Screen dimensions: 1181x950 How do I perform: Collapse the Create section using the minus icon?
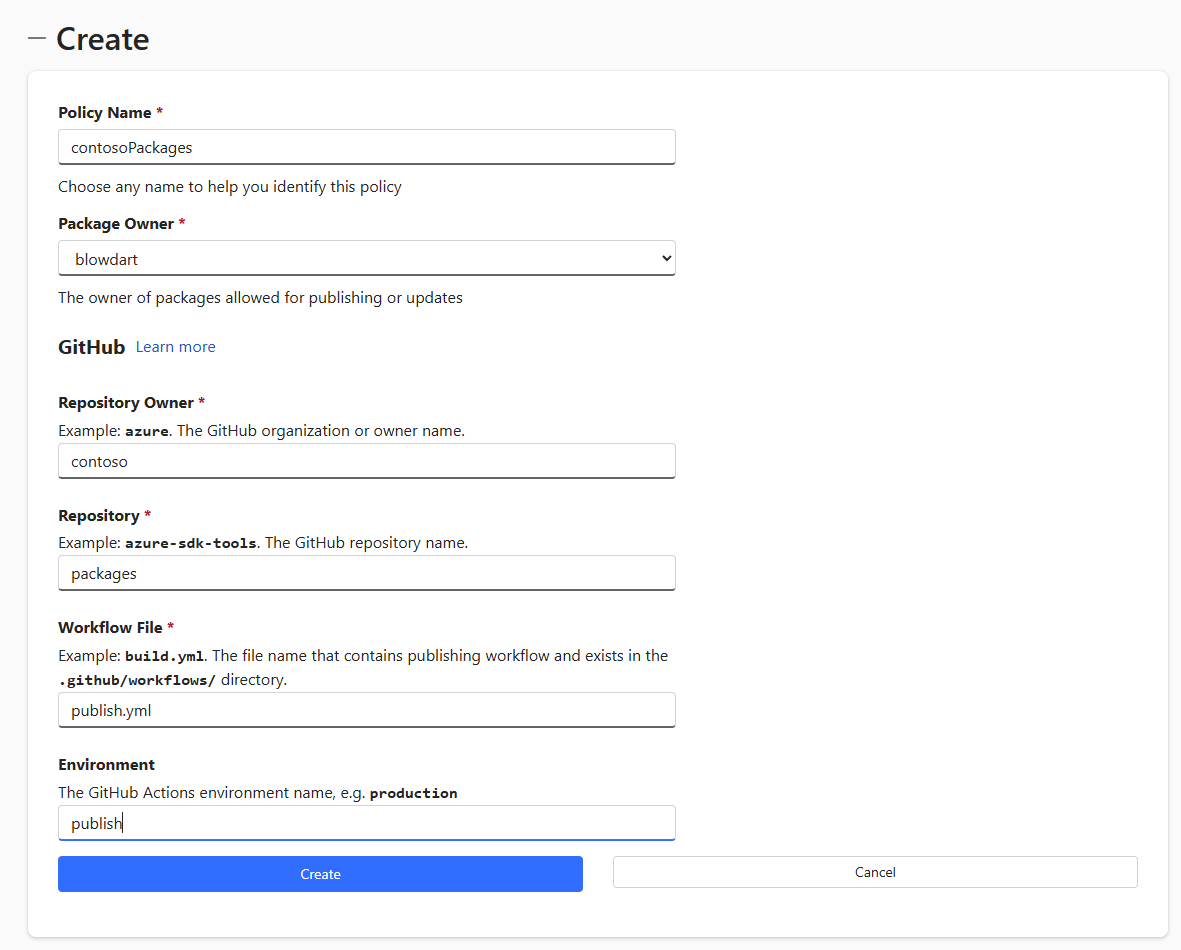36,39
